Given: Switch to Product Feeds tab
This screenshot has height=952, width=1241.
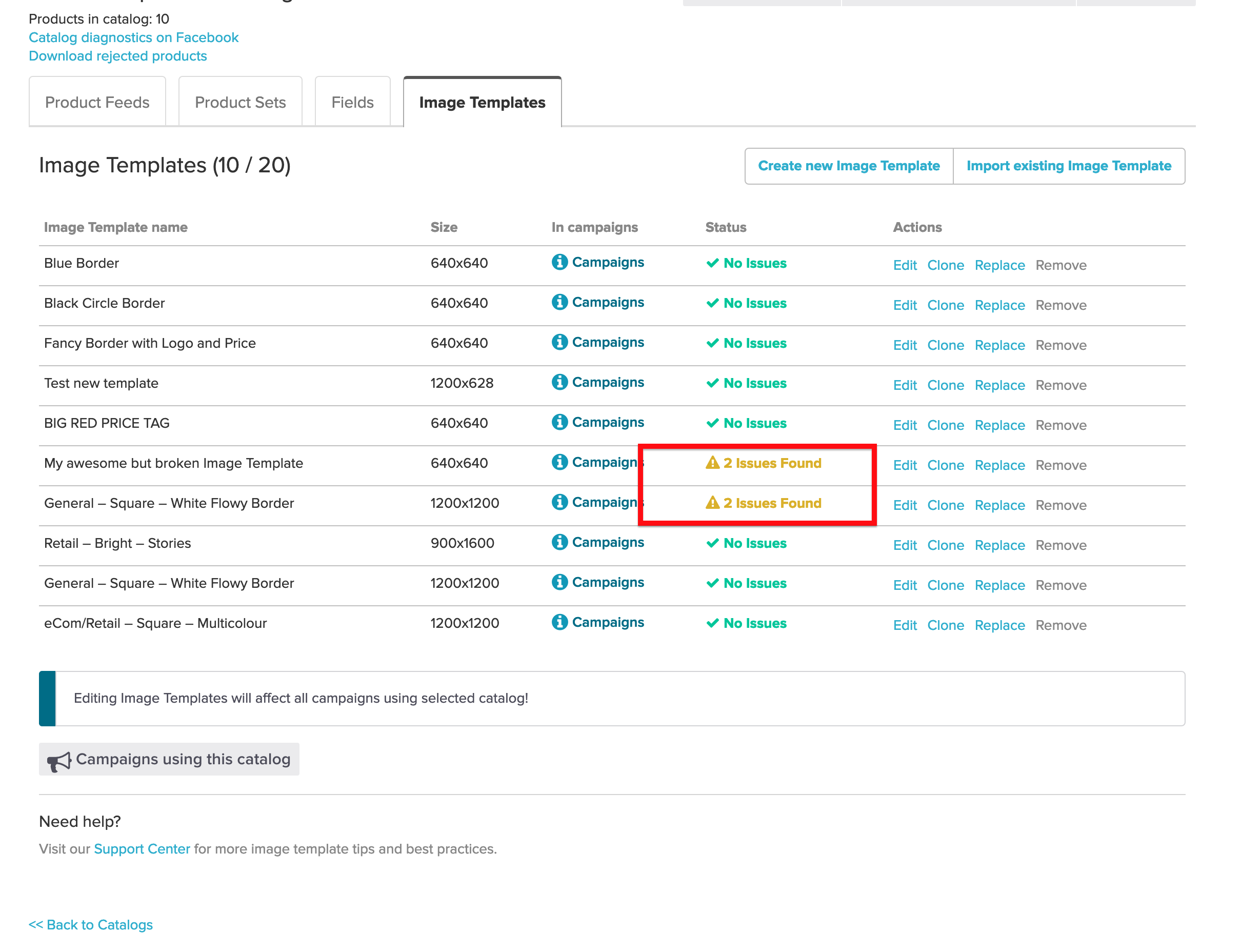Looking at the screenshot, I should tap(97, 102).
